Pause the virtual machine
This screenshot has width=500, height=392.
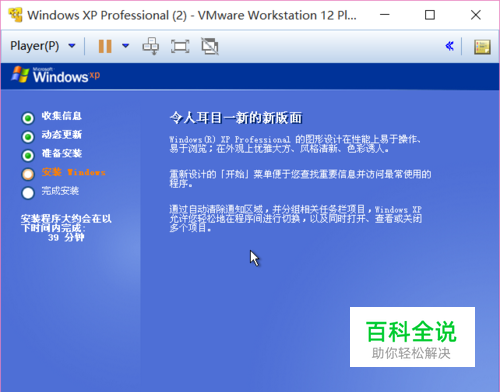pos(105,46)
